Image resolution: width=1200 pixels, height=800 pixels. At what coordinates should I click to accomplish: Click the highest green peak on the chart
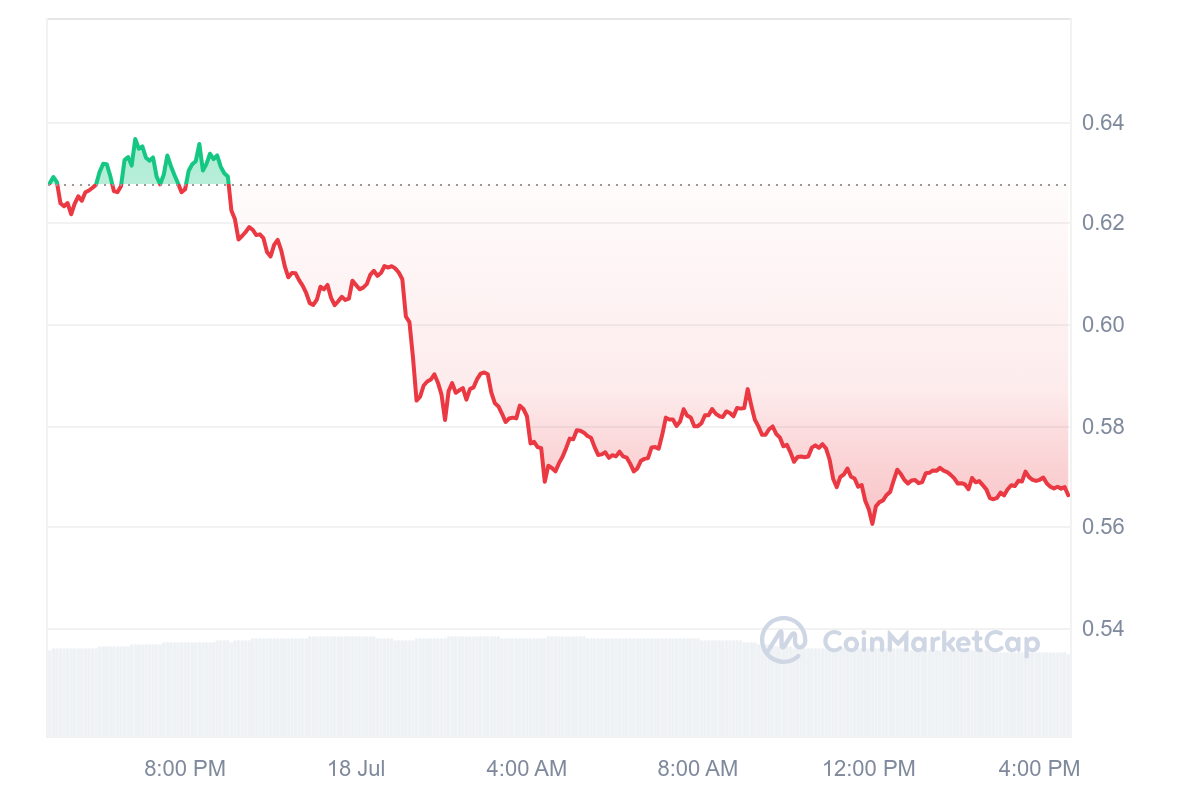[135, 140]
